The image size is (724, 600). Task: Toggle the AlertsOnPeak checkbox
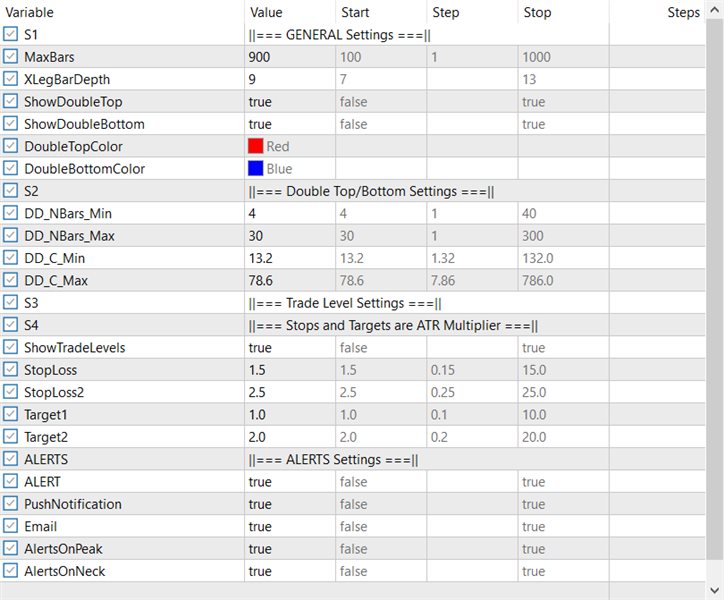coord(10,548)
